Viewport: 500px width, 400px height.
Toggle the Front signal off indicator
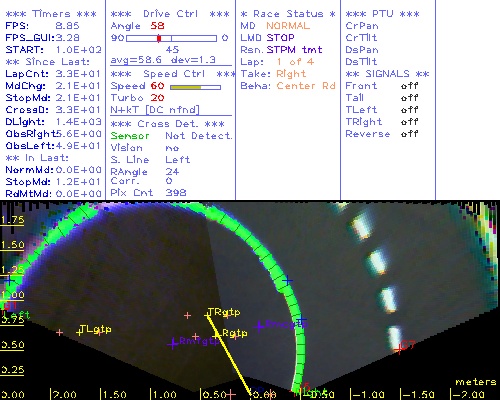coord(410,86)
